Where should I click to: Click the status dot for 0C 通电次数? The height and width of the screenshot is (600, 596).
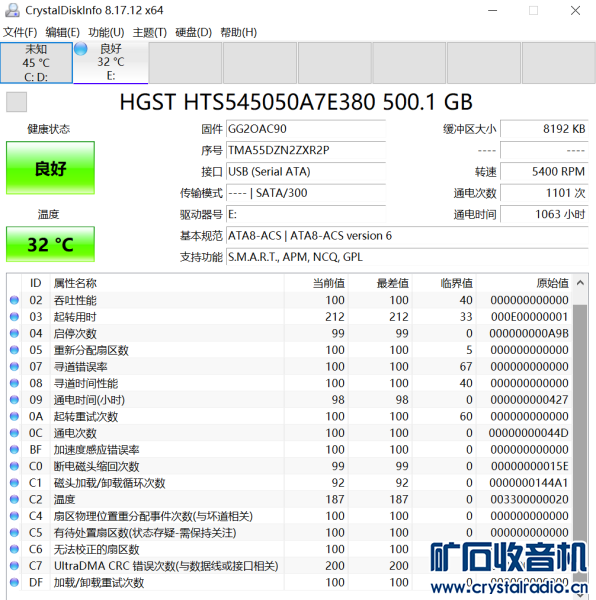pyautogui.click(x=14, y=433)
